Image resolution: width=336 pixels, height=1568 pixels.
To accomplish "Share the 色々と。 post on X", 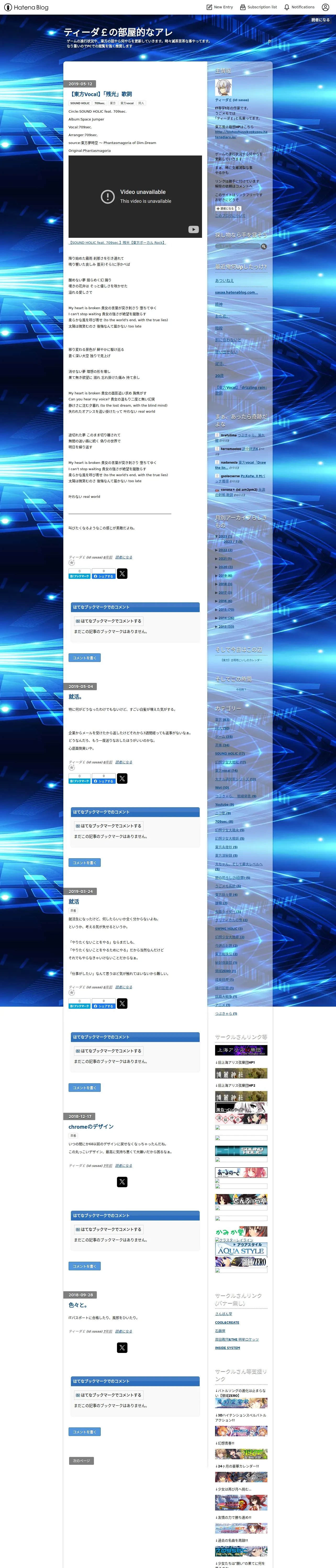I will point(122,1348).
